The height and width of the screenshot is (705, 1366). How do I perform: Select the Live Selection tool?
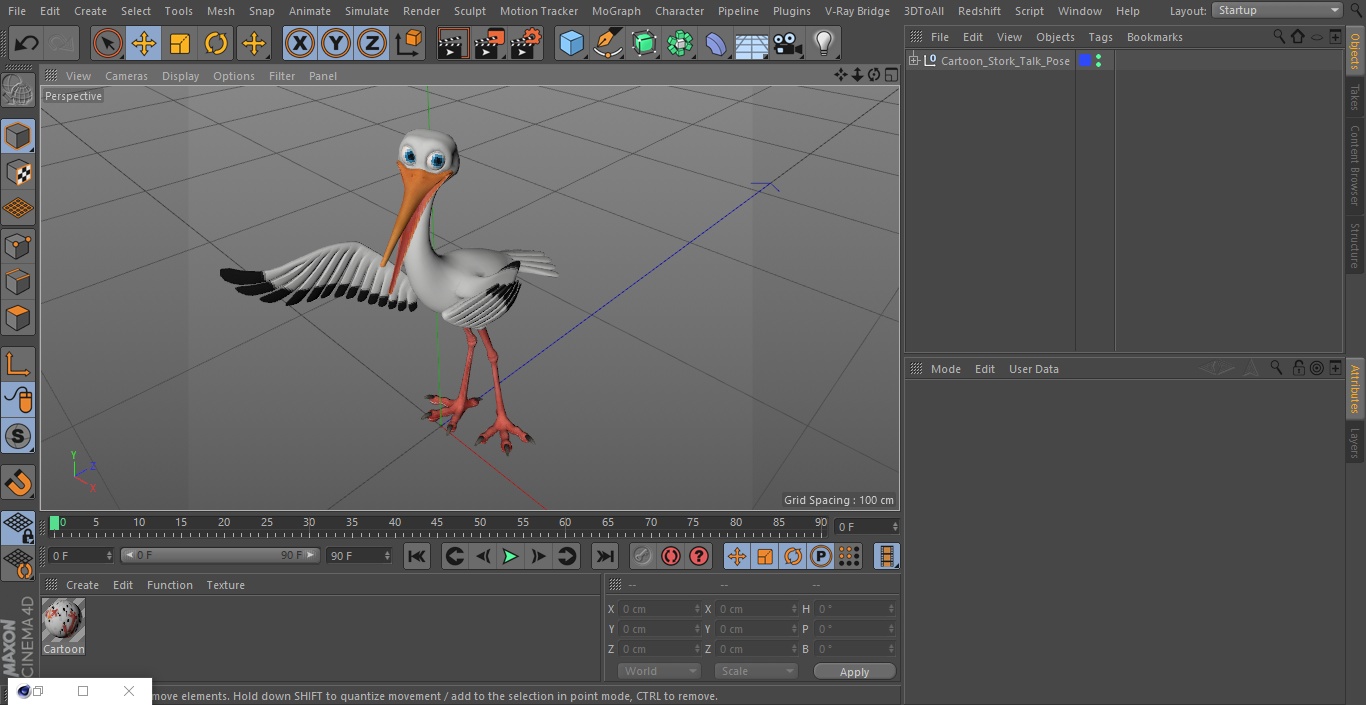pos(107,43)
